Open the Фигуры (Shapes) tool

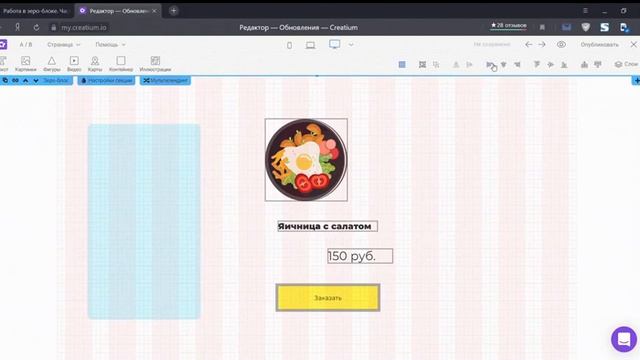(x=52, y=64)
